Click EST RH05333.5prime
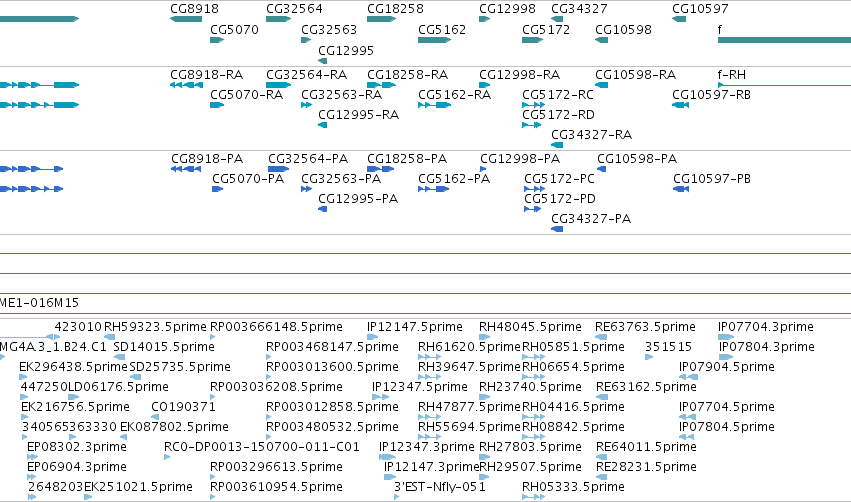This screenshot has height=502, width=851. (573, 487)
